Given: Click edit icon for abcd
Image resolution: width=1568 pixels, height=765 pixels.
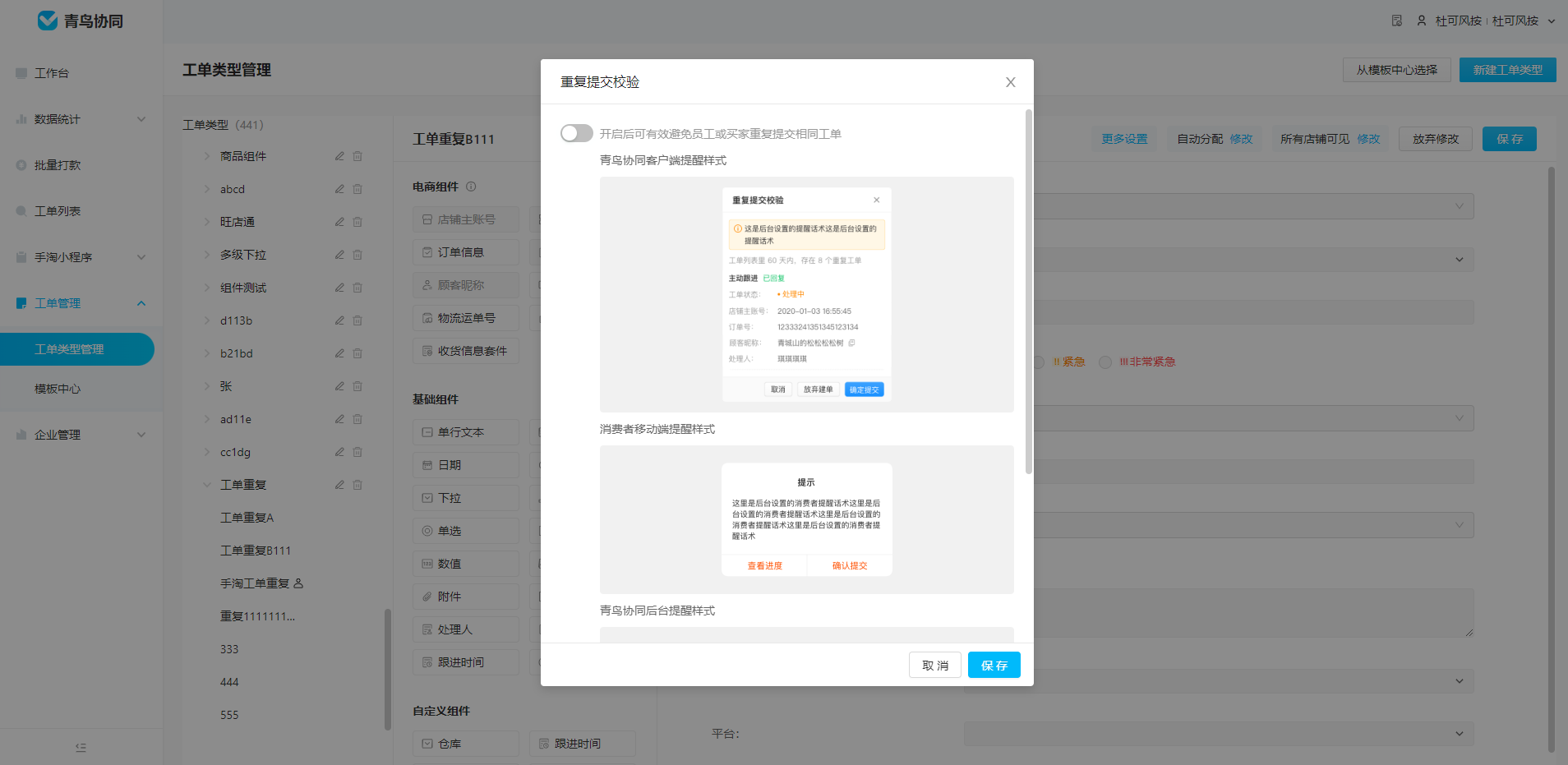Looking at the screenshot, I should (339, 189).
